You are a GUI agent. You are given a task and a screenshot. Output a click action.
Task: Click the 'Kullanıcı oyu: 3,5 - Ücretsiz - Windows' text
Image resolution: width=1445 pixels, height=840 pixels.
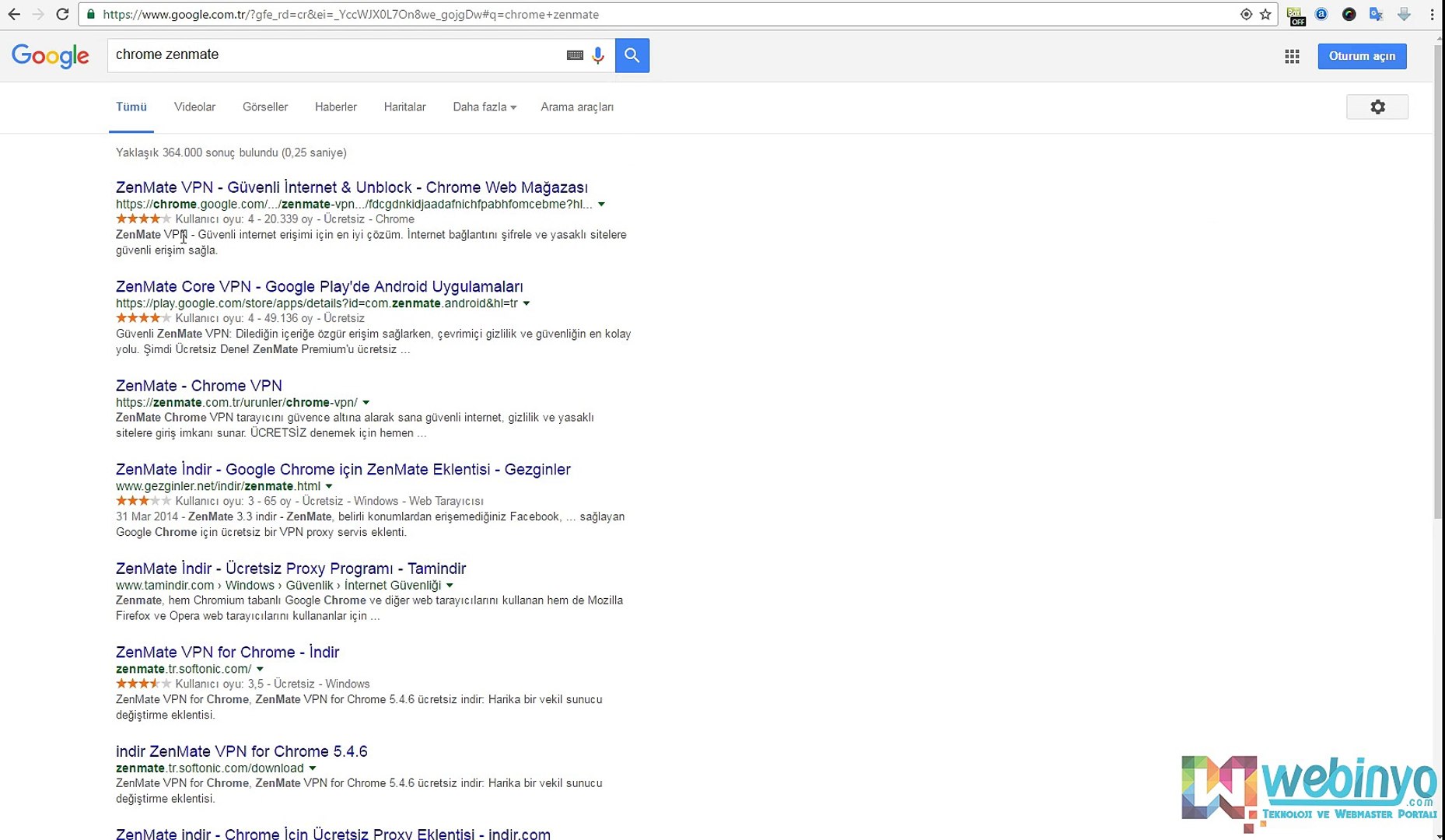pyautogui.click(x=272, y=684)
